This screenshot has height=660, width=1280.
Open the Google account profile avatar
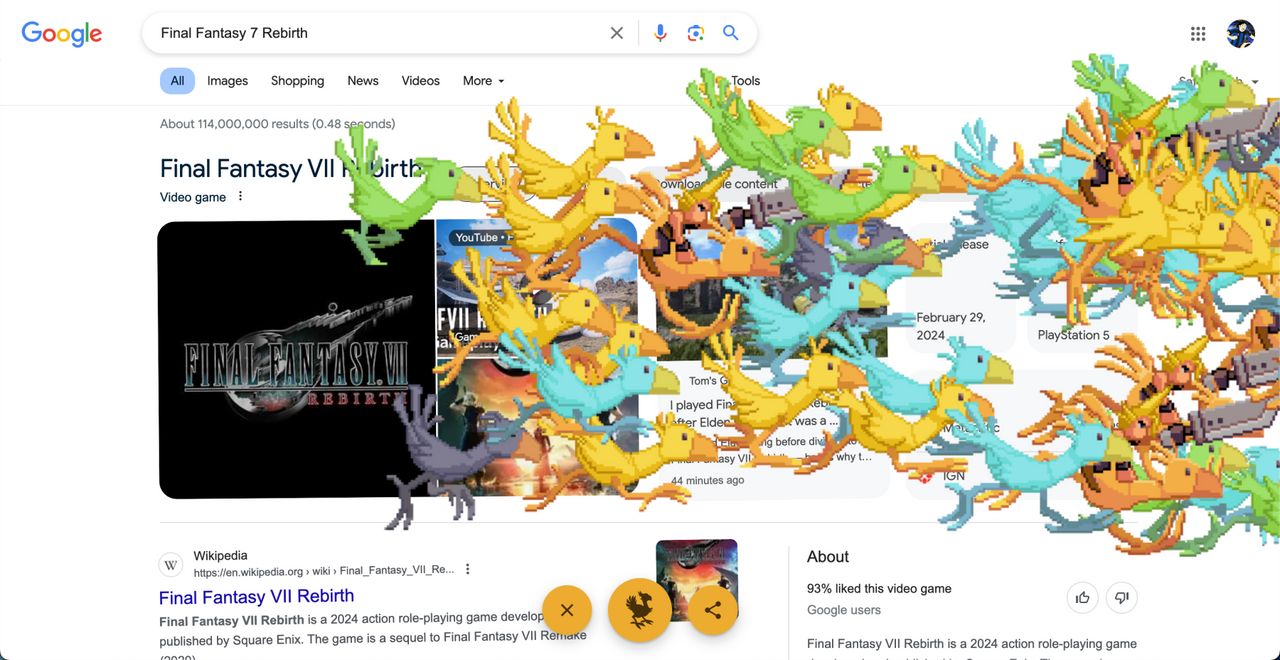pyautogui.click(x=1241, y=34)
